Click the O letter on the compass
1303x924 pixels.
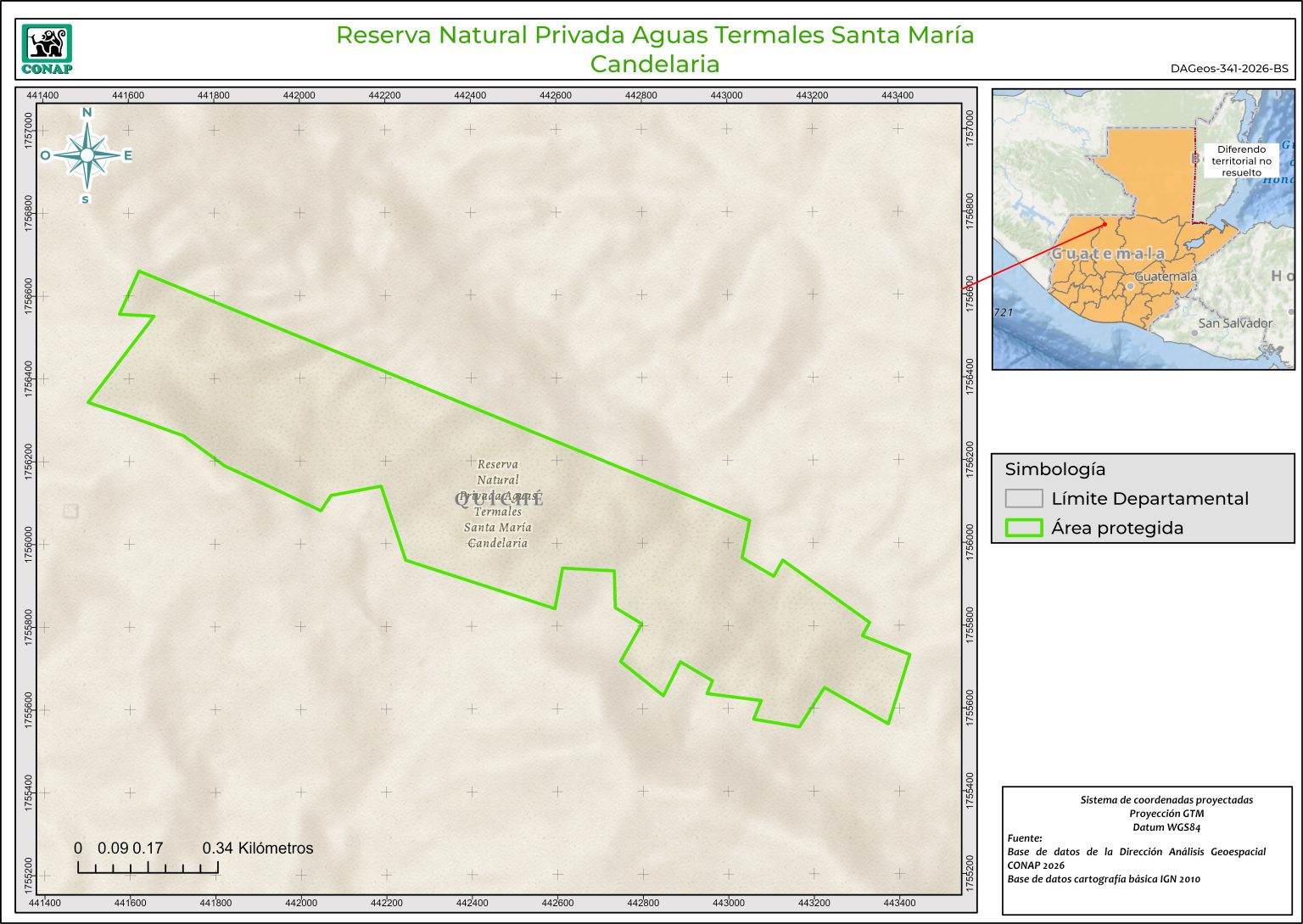(x=45, y=155)
